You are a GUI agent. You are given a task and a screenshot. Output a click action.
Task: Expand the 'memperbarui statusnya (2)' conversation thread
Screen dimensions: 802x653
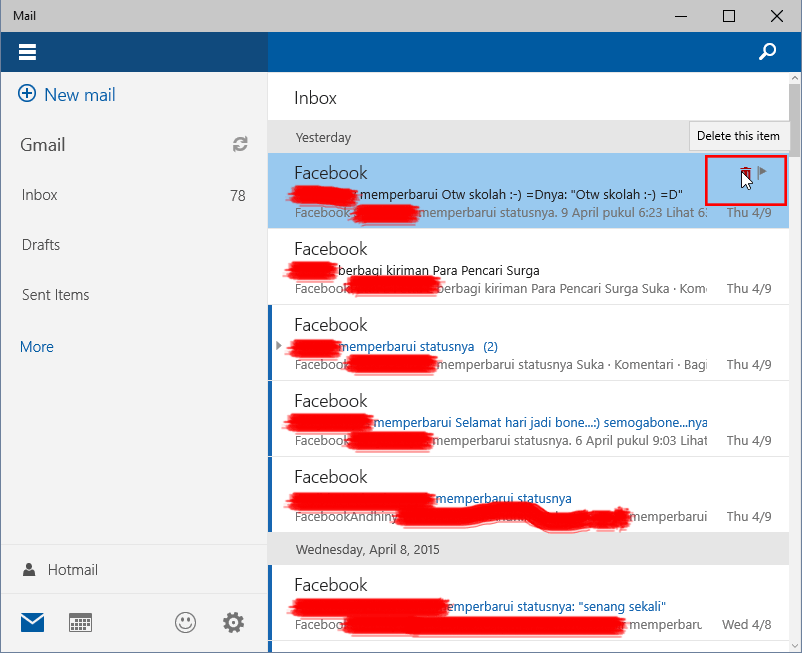point(279,346)
